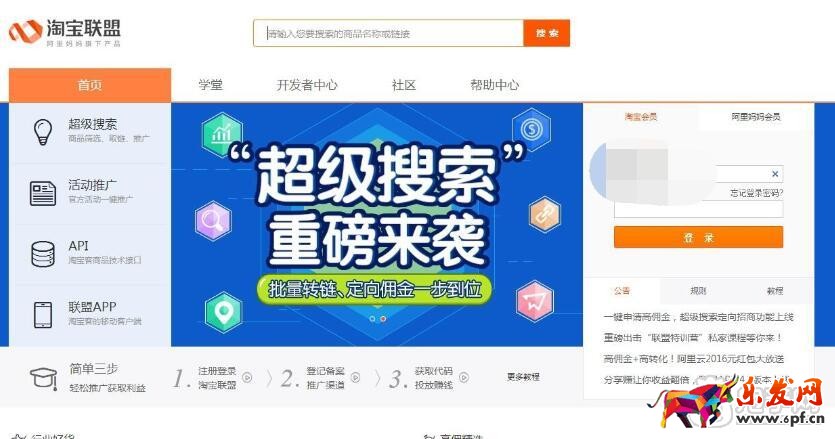This screenshot has height=439, width=835.
Task: Open the 忘记登录密码 link
Action: (x=756, y=193)
